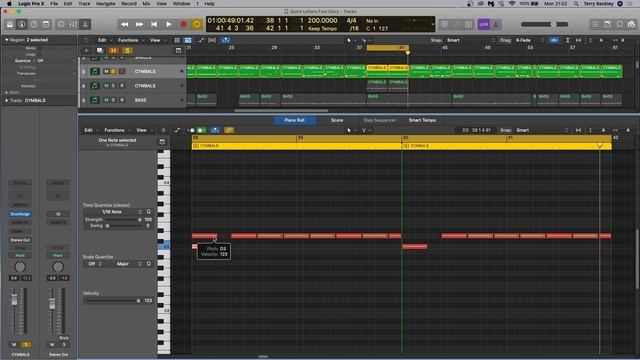Toggle Piano Roll yellow link button
This screenshot has width=640, height=360.
(229, 130)
